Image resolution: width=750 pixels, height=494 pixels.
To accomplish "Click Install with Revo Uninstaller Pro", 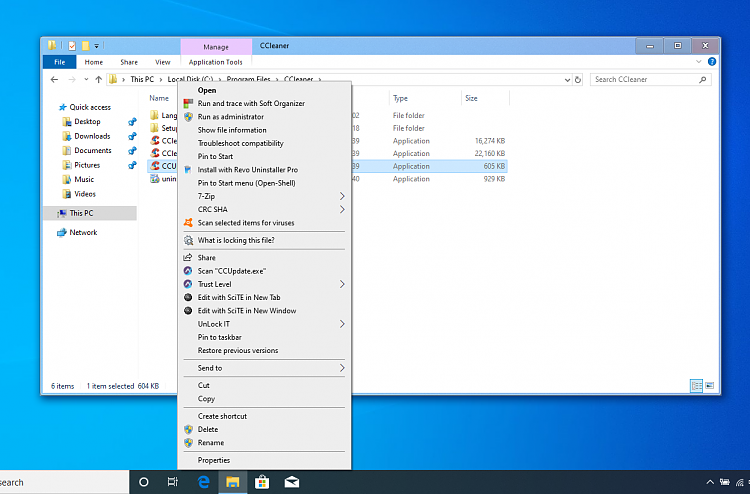I will (x=264, y=170).
